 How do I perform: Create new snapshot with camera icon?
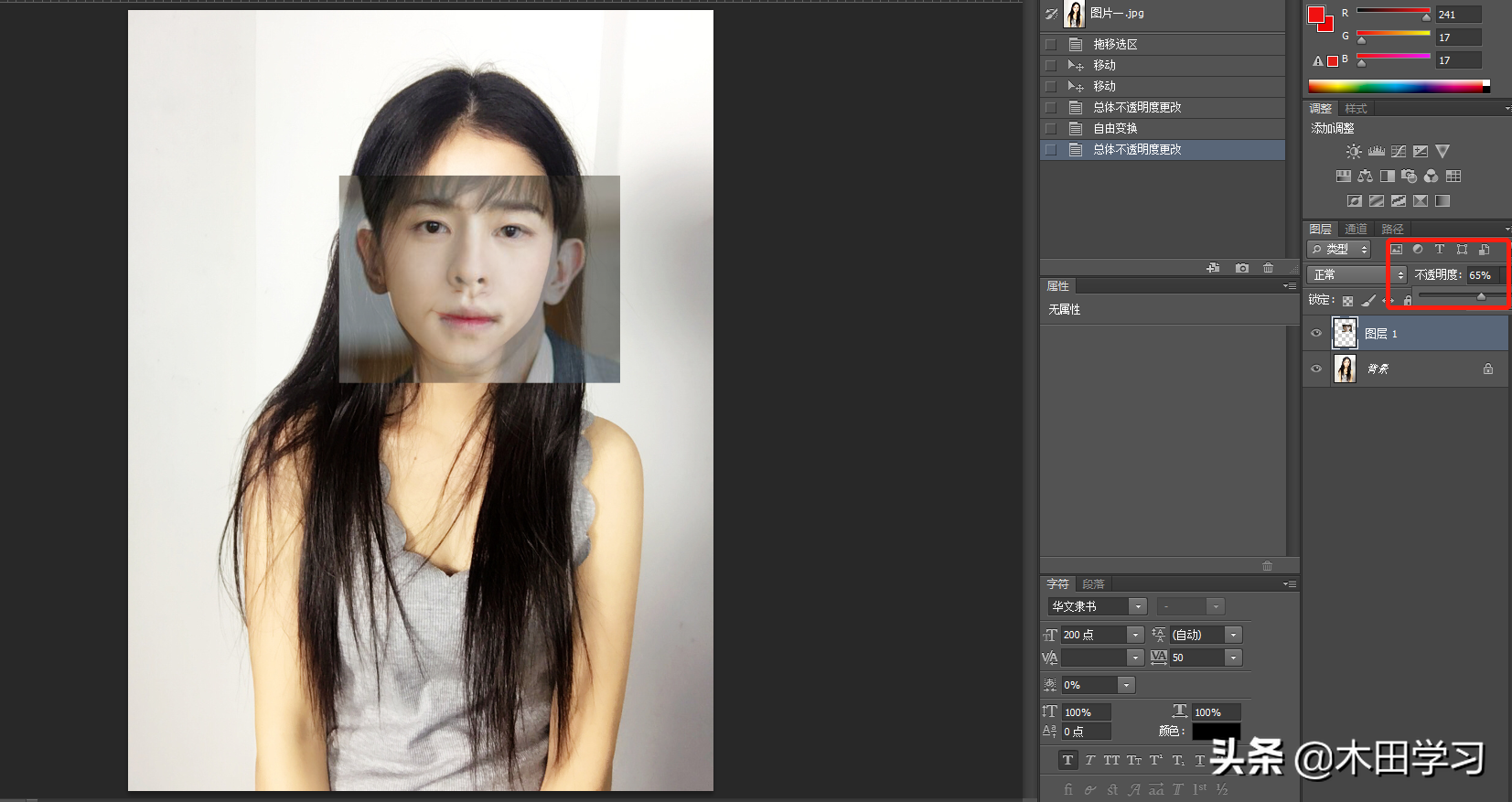tap(1241, 268)
